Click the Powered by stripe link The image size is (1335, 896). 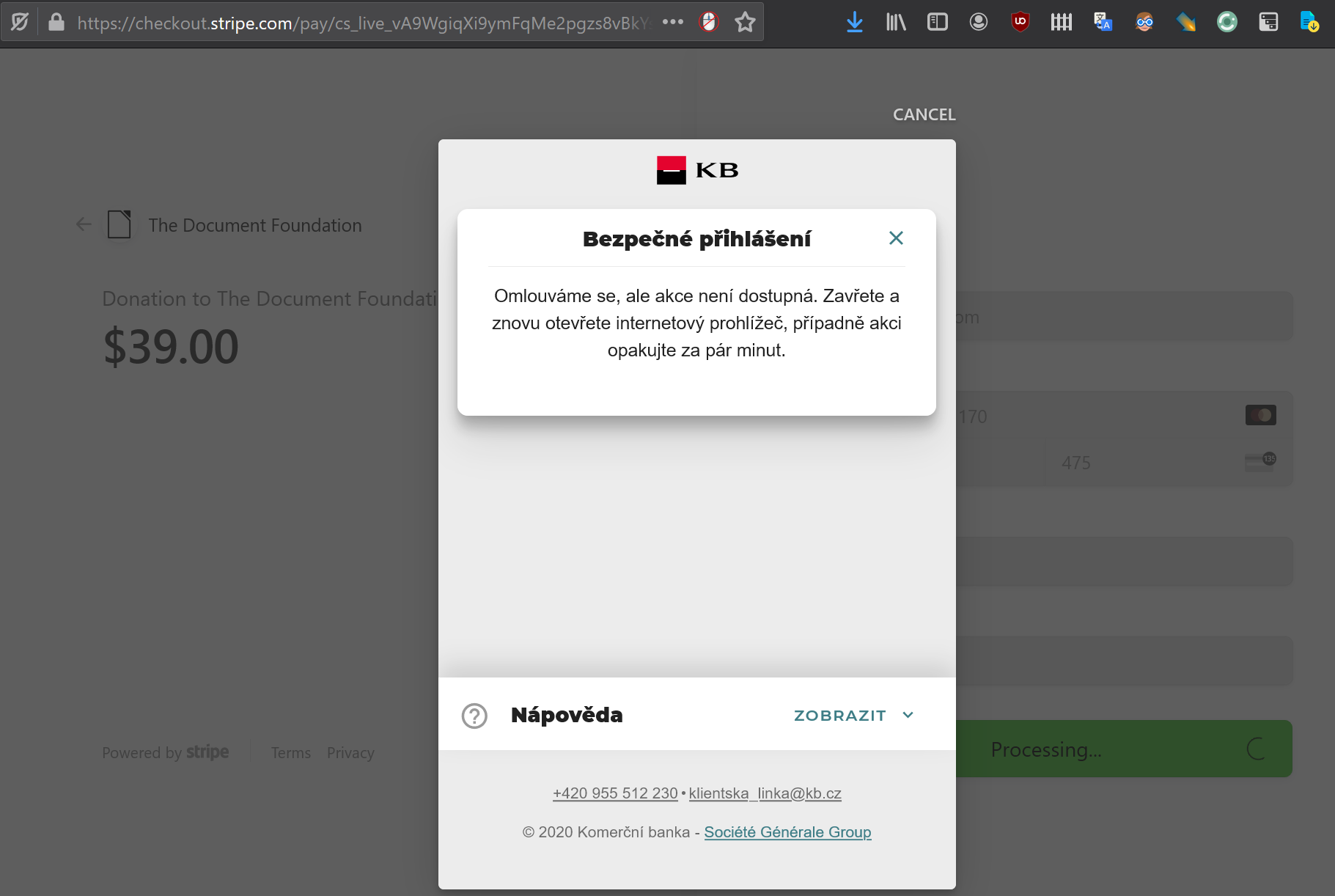point(166,752)
